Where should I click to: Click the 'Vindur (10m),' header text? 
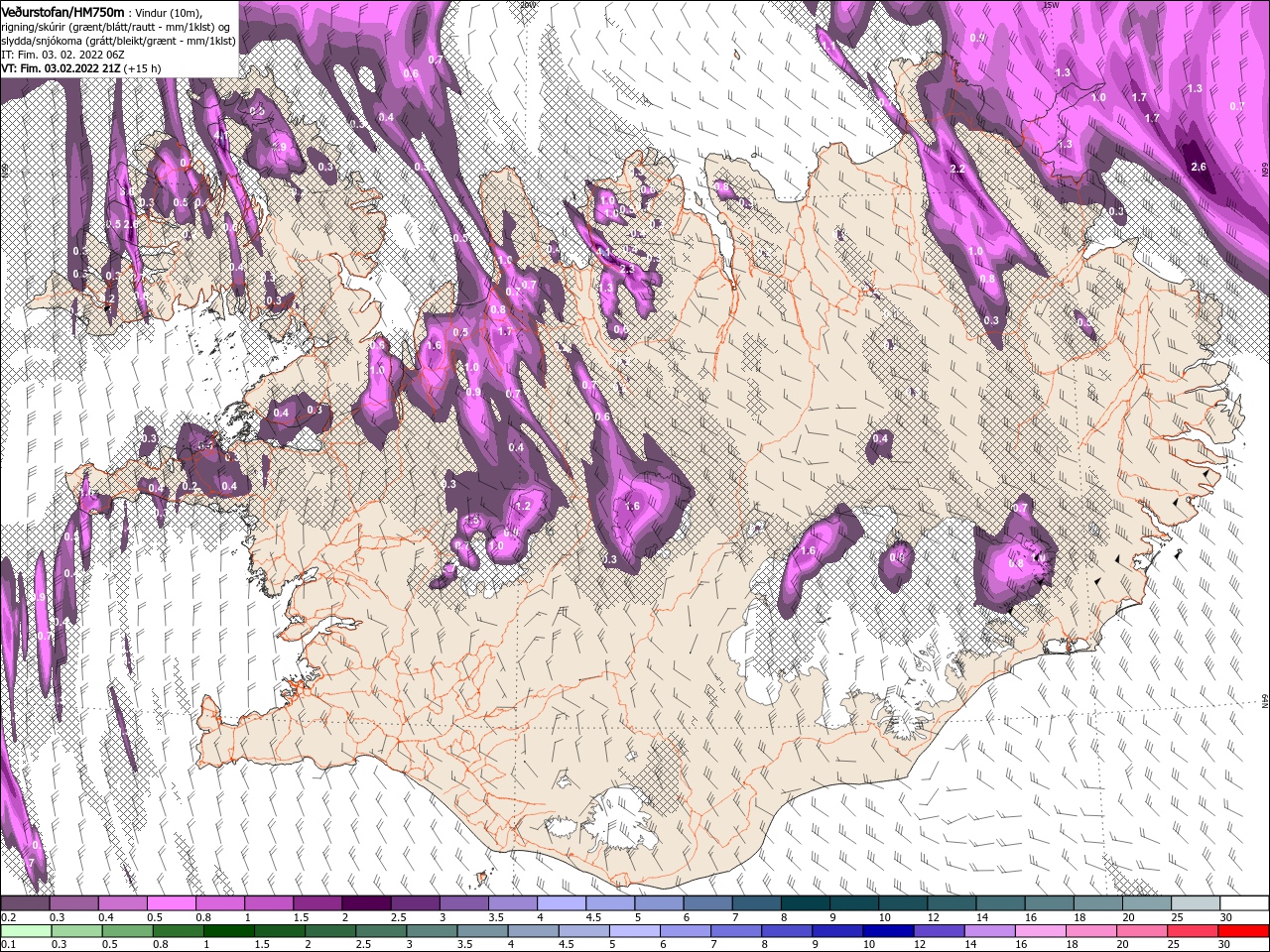tap(169, 13)
